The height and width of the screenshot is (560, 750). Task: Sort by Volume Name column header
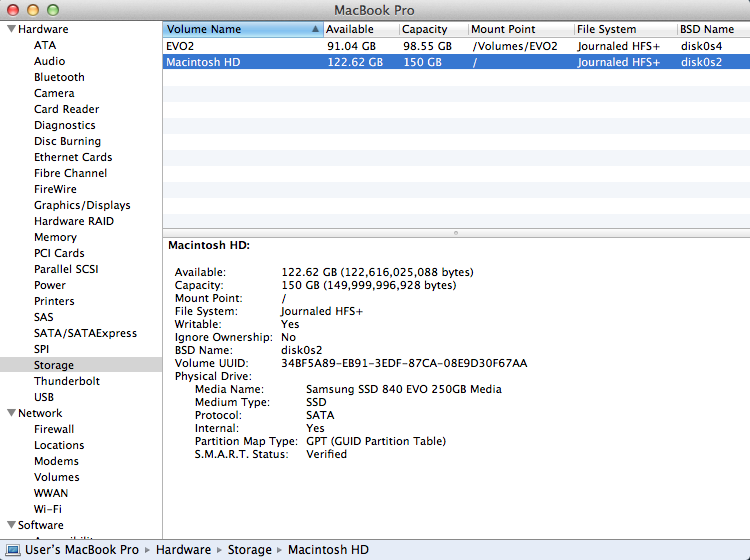pos(243,29)
